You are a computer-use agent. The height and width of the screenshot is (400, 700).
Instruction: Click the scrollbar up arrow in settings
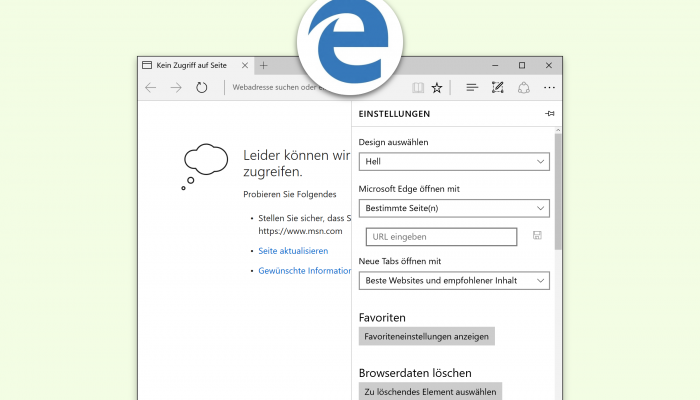558,130
